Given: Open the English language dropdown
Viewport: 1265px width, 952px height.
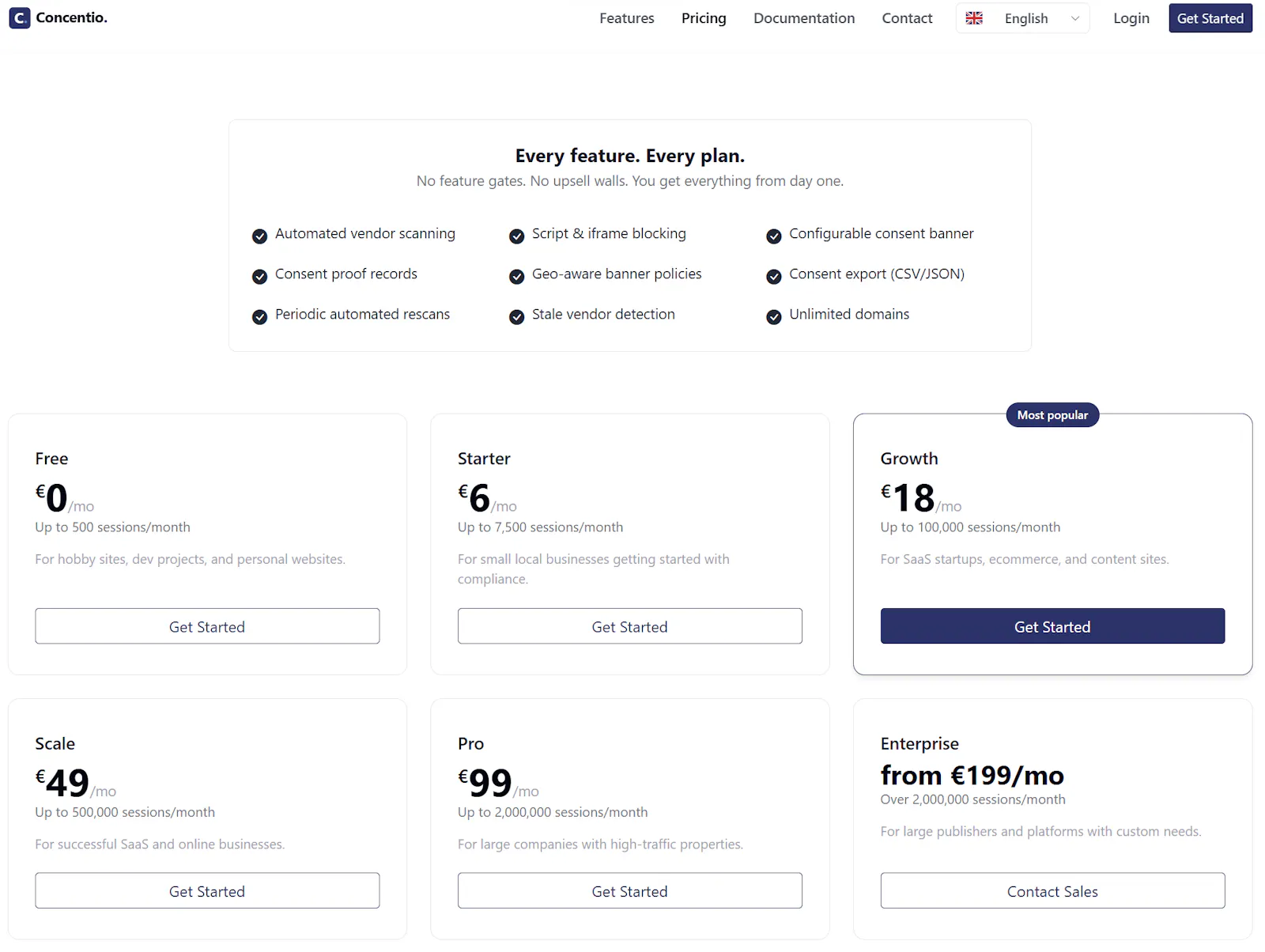Looking at the screenshot, I should click(1022, 18).
